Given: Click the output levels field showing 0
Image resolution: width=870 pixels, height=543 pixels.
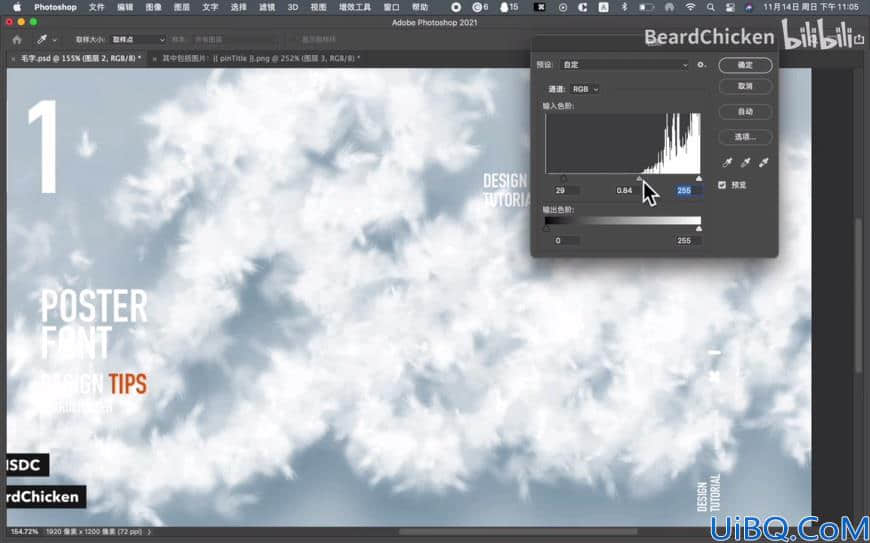Looking at the screenshot, I should pos(566,240).
